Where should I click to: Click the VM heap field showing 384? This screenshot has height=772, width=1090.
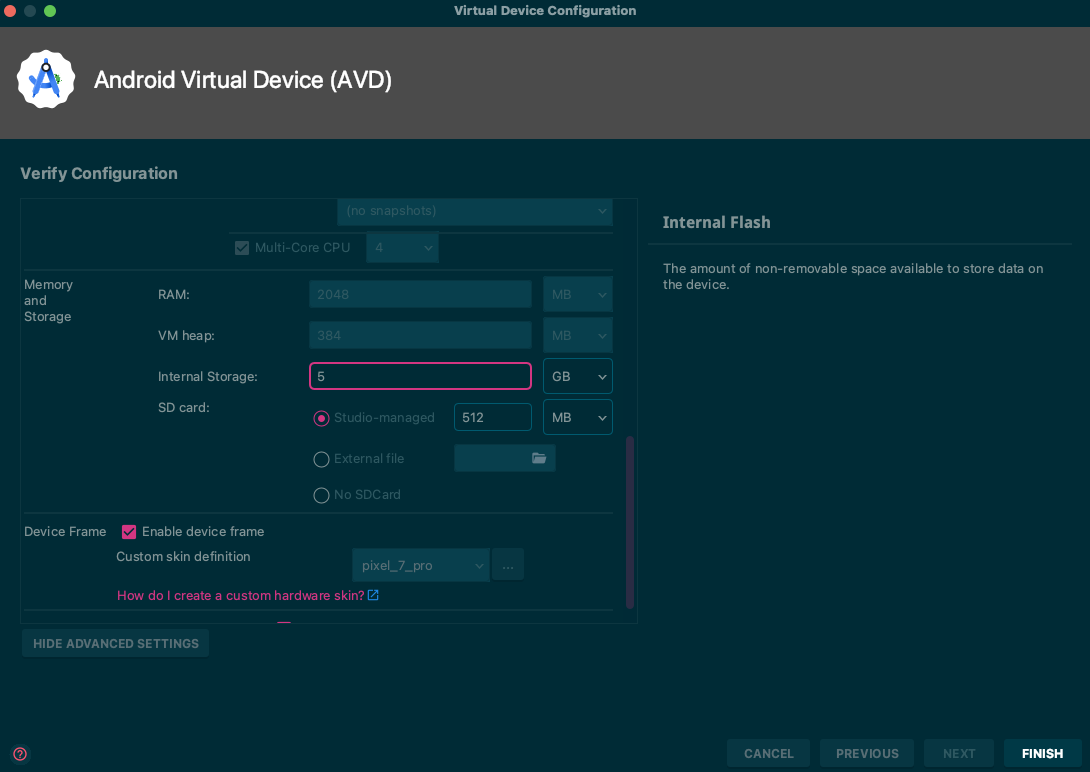coord(421,336)
